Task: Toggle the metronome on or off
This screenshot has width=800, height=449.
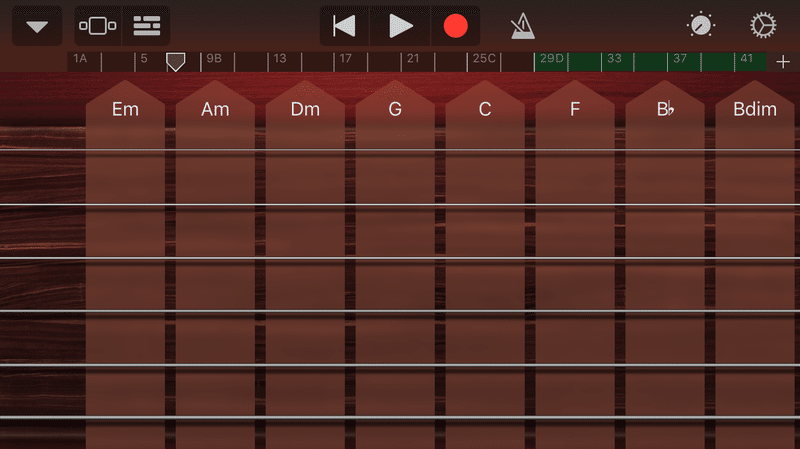Action: pos(521,26)
